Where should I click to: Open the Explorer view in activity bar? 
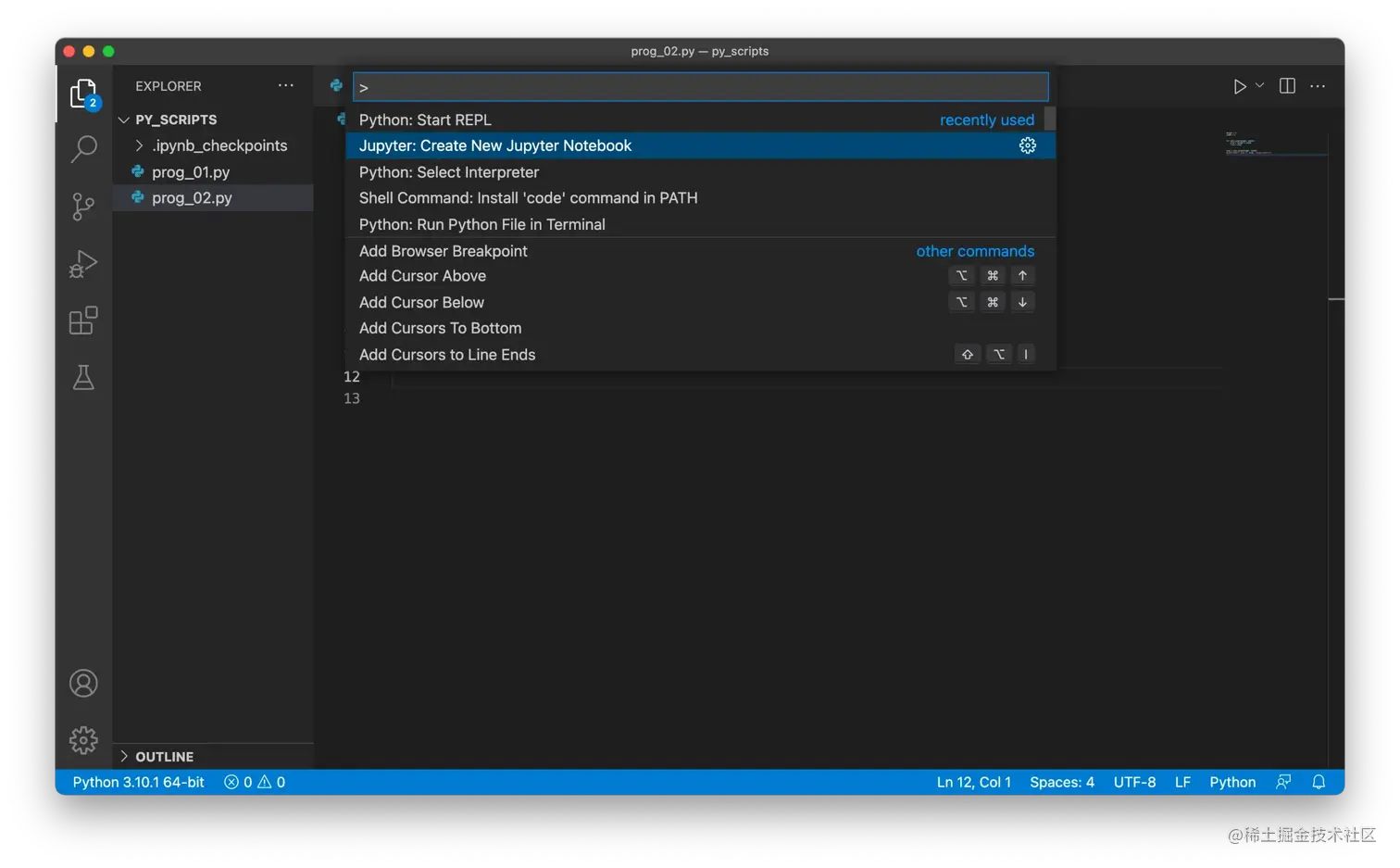click(83, 94)
